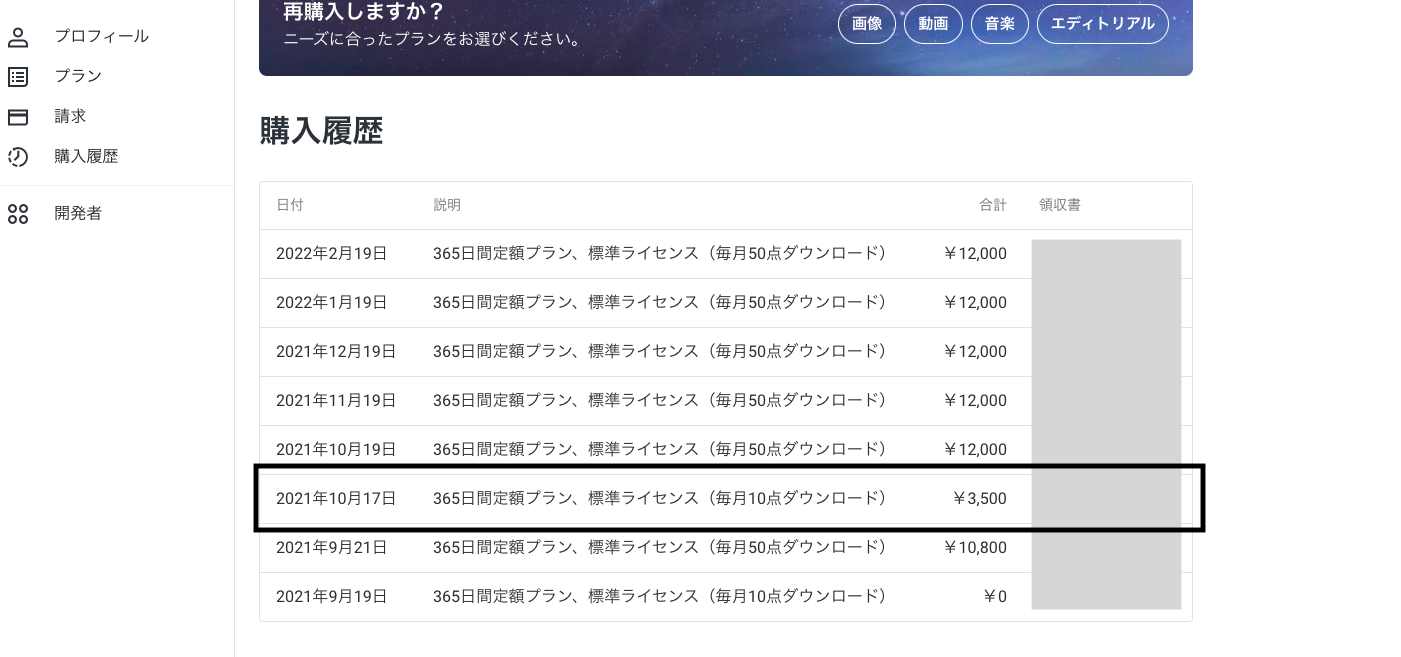The height and width of the screenshot is (657, 1401).
Task: Open the プラン sidebar item
Action: pyautogui.click(x=78, y=77)
